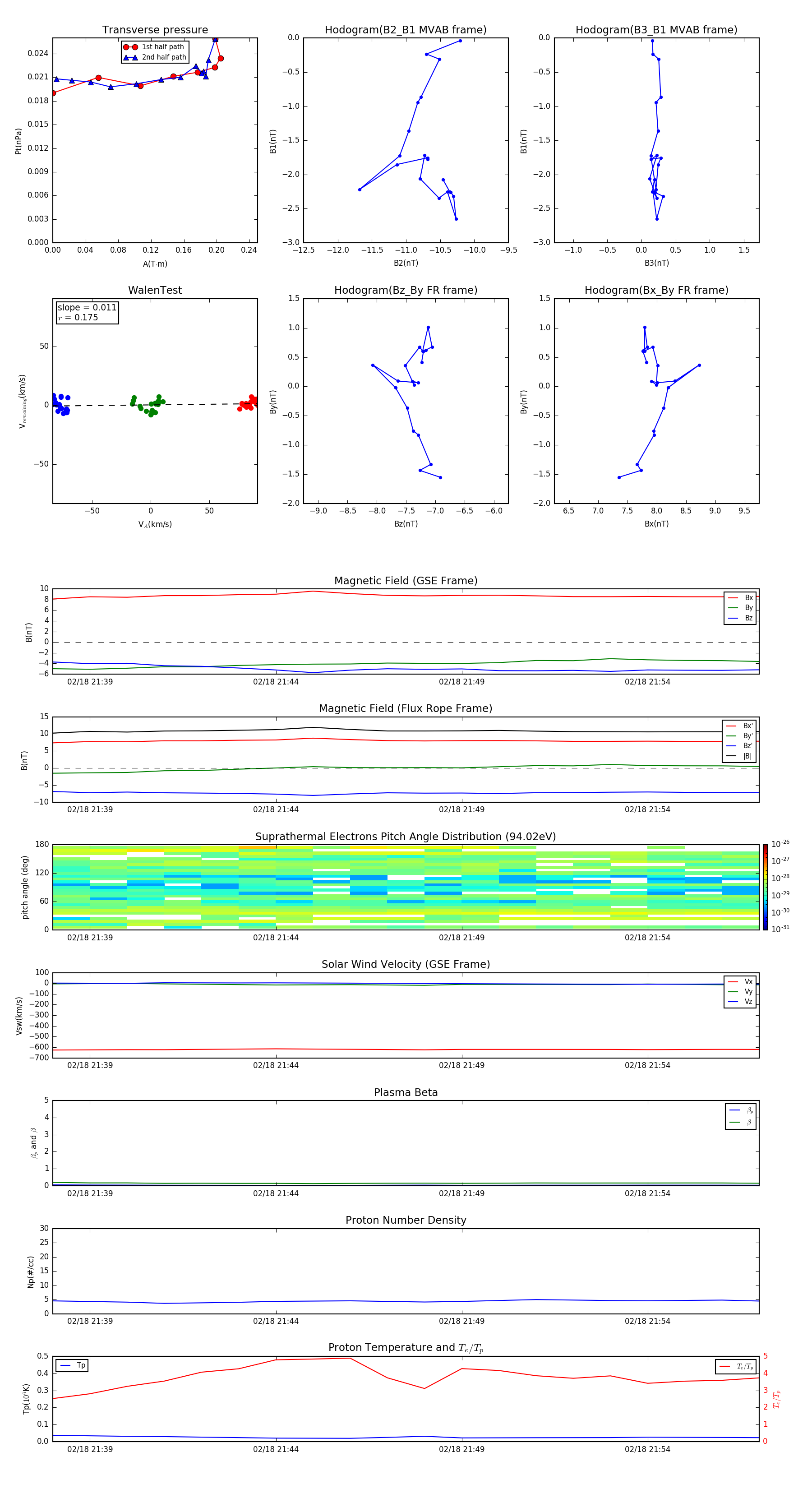Click the 'Hodogram(B3_B1 MVAB frame)' title

[x=656, y=29]
